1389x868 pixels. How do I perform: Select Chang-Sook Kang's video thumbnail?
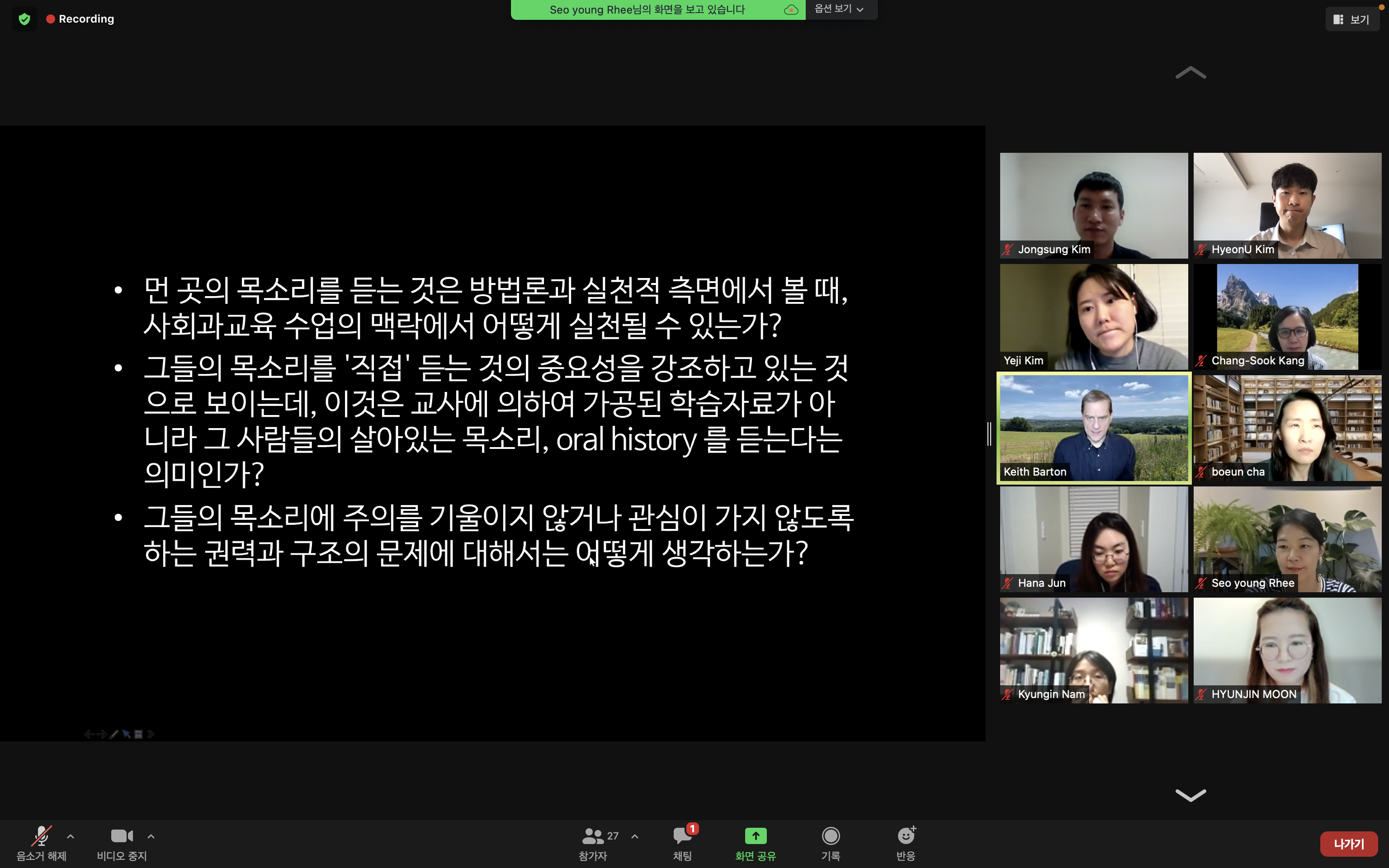(x=1287, y=317)
